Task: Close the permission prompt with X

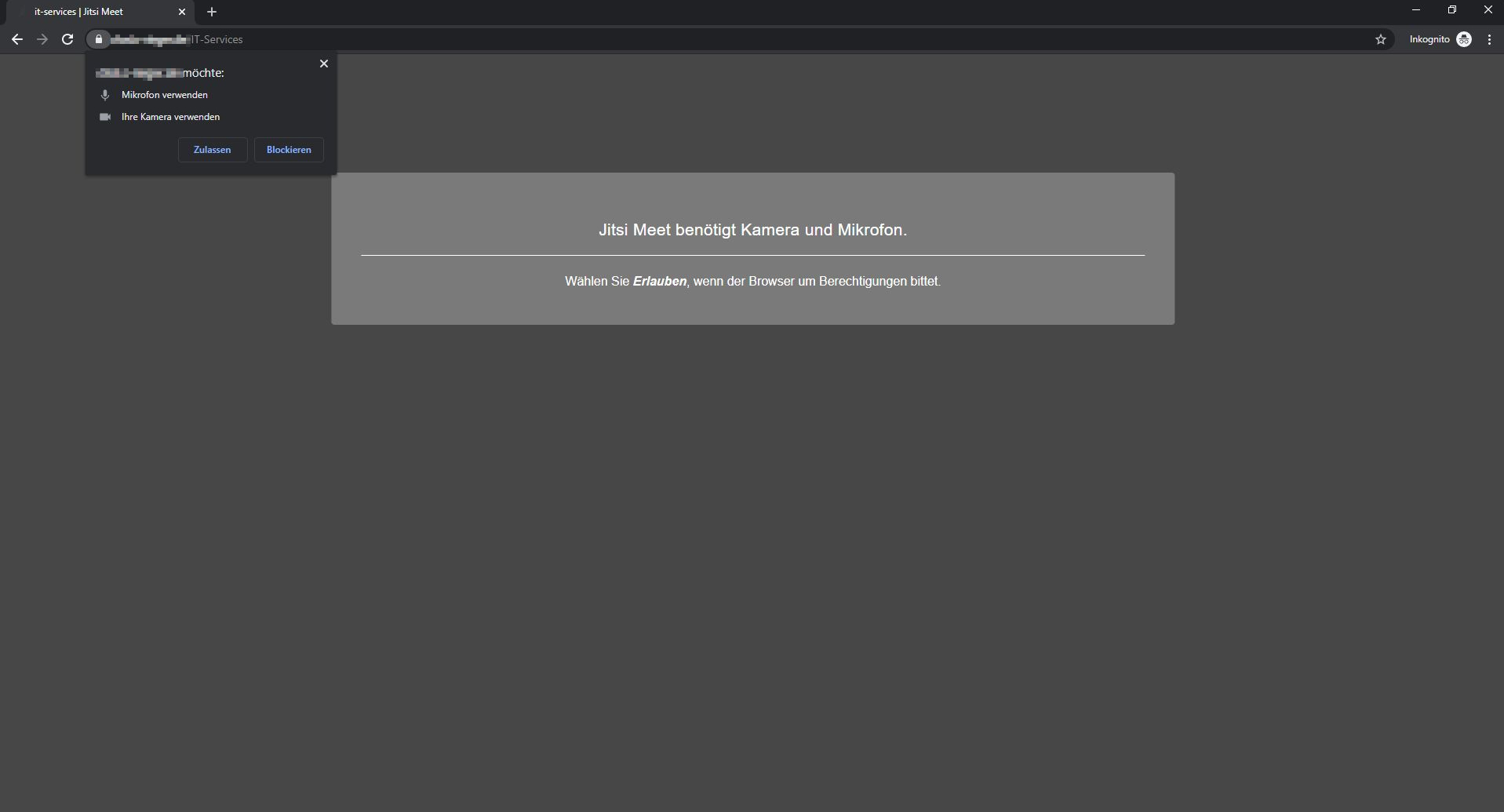Action: 324,64
